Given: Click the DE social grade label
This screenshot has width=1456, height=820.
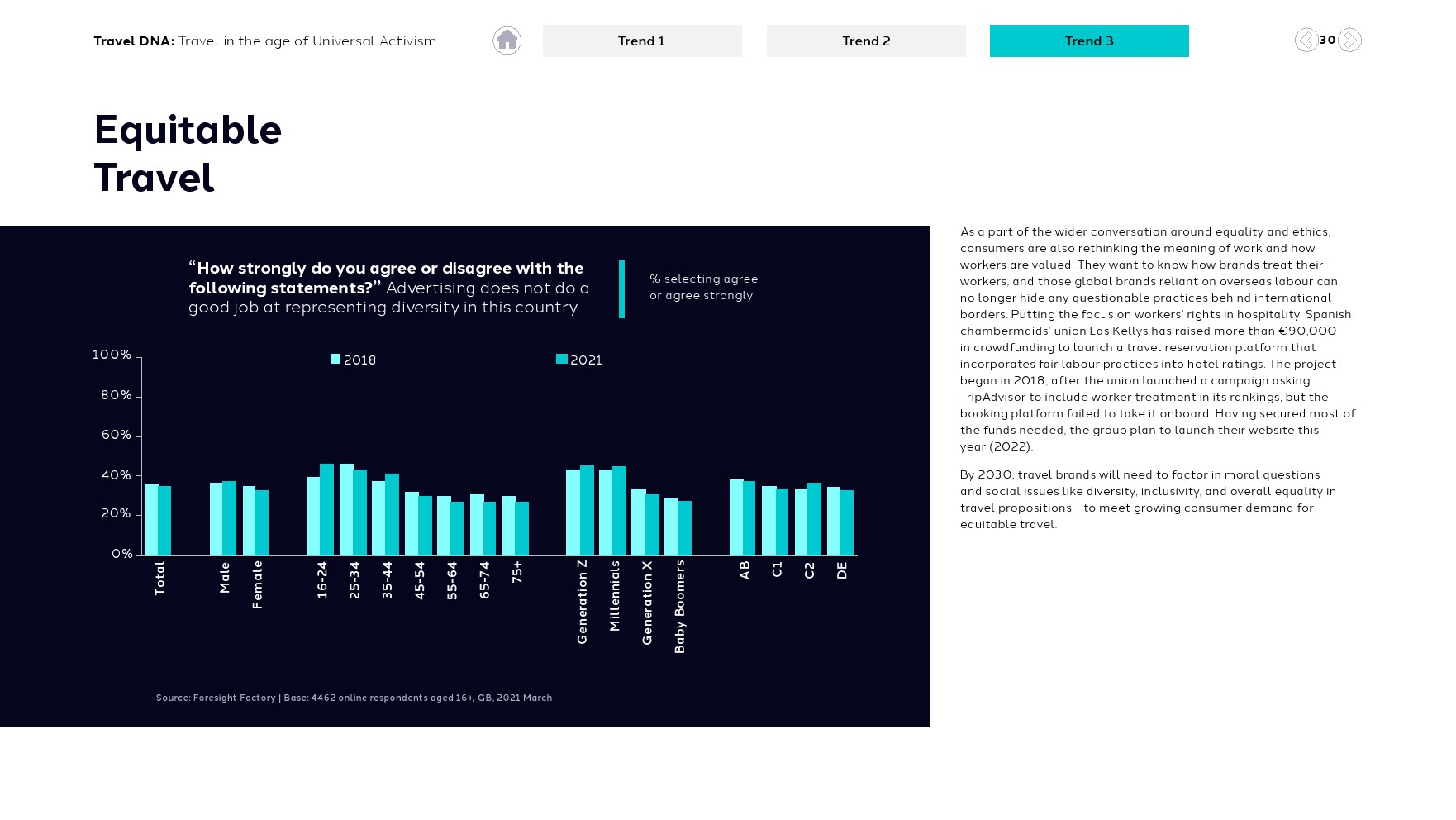Looking at the screenshot, I should coord(842,570).
